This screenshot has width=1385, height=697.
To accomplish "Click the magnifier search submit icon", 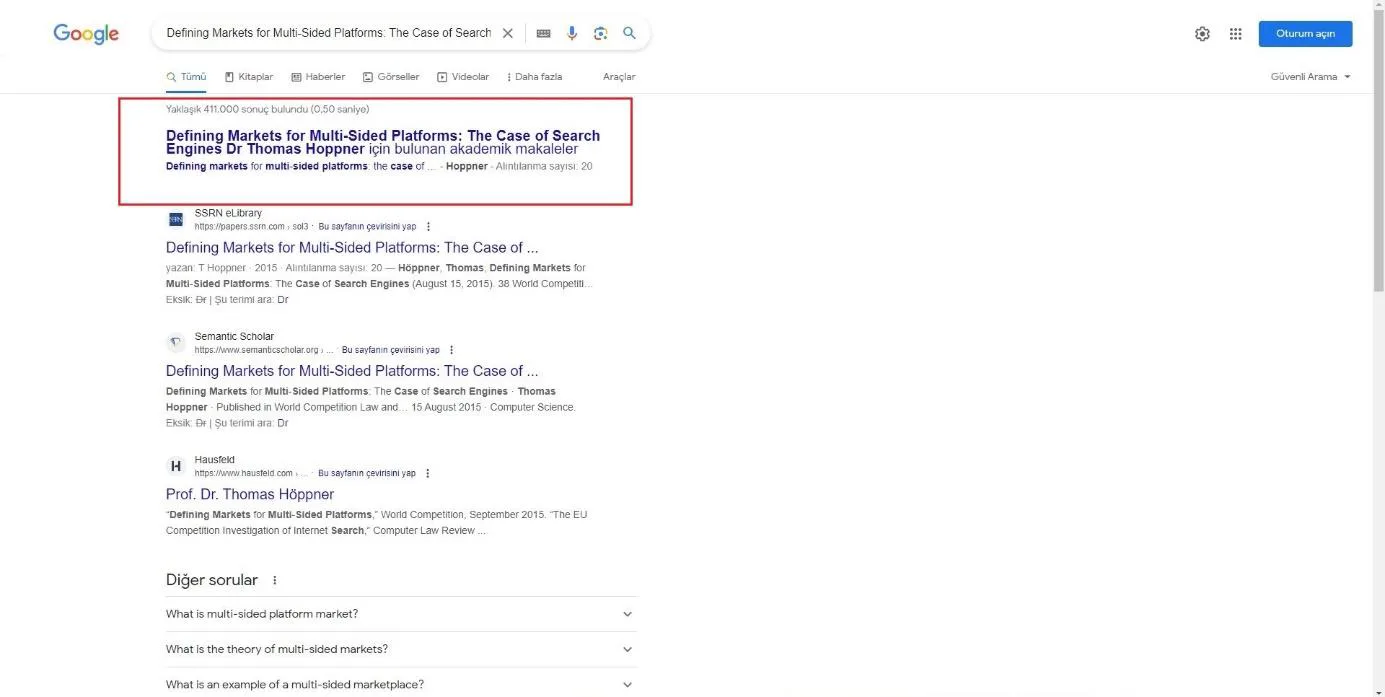I will click(x=629, y=33).
